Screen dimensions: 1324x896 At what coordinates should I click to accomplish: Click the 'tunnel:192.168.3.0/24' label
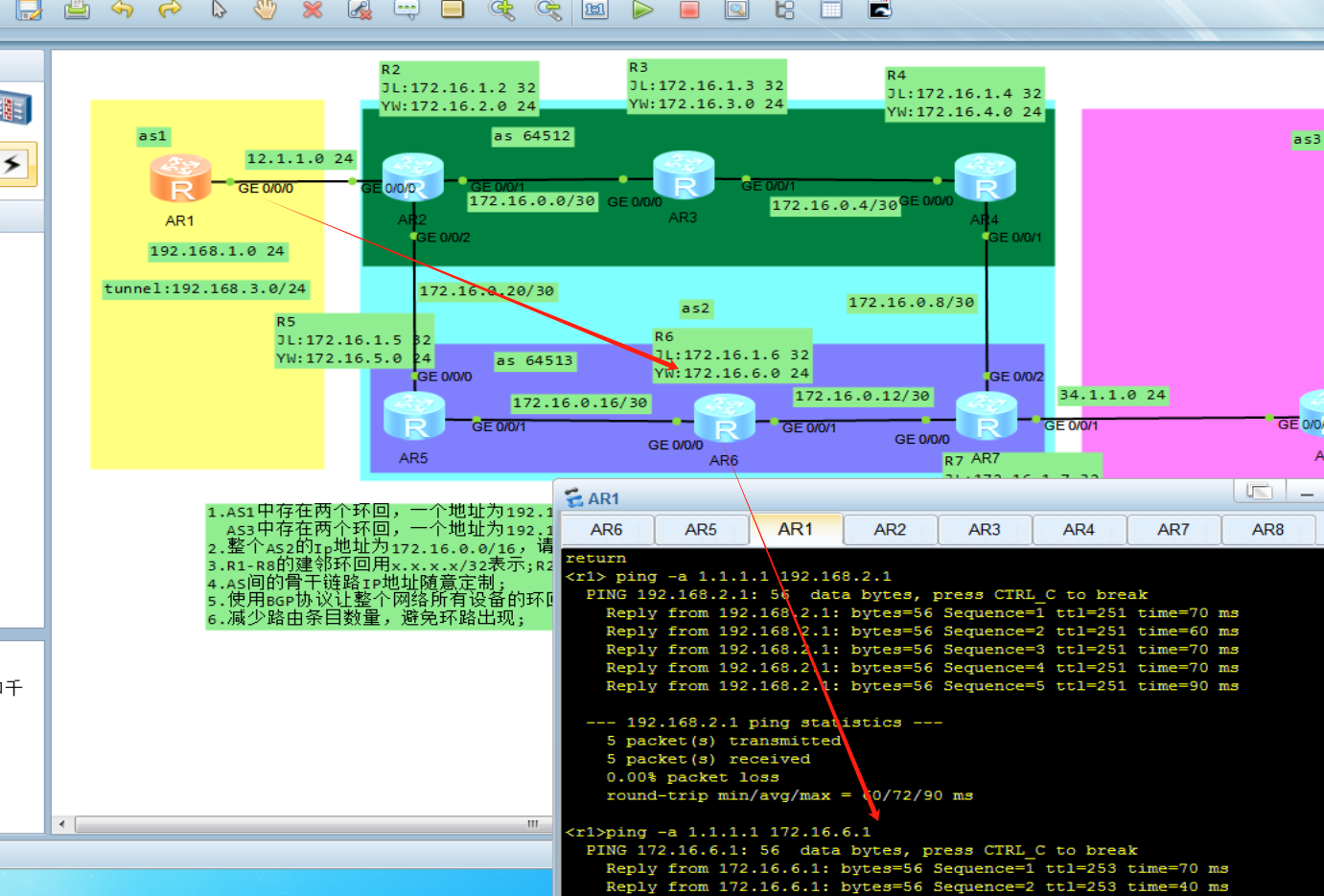point(205,288)
